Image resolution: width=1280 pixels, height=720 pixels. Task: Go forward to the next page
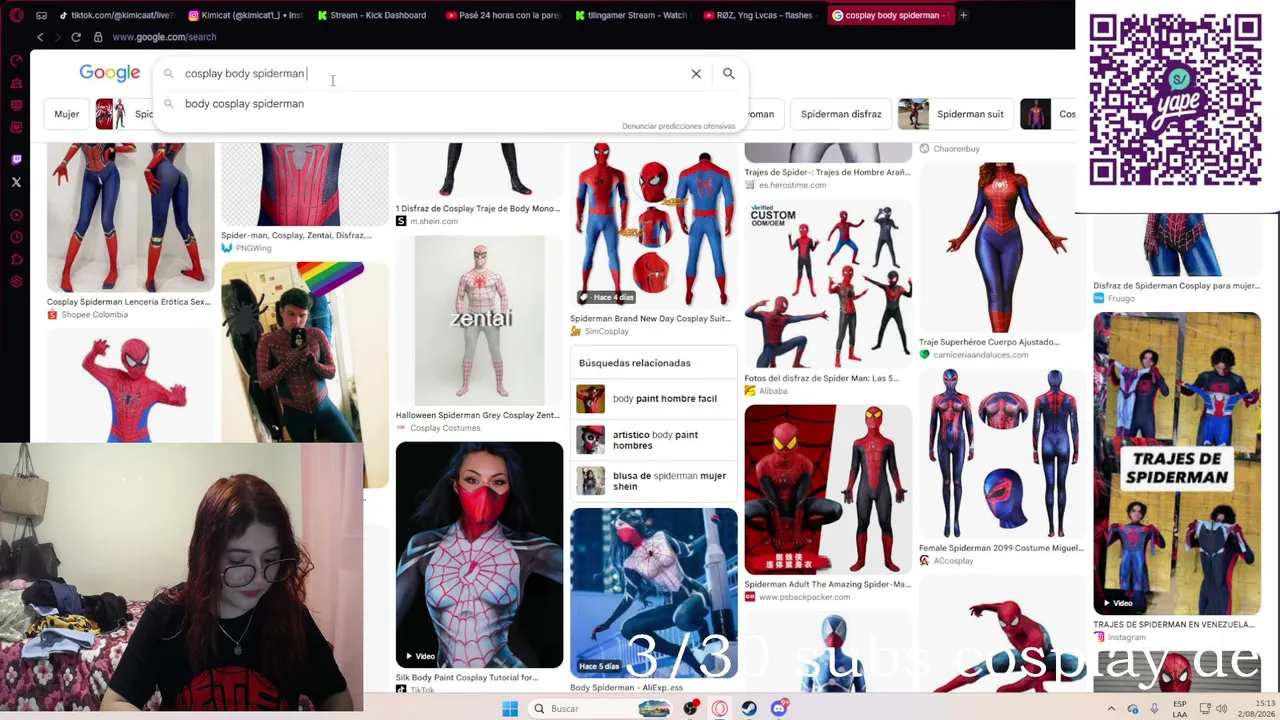[x=58, y=37]
